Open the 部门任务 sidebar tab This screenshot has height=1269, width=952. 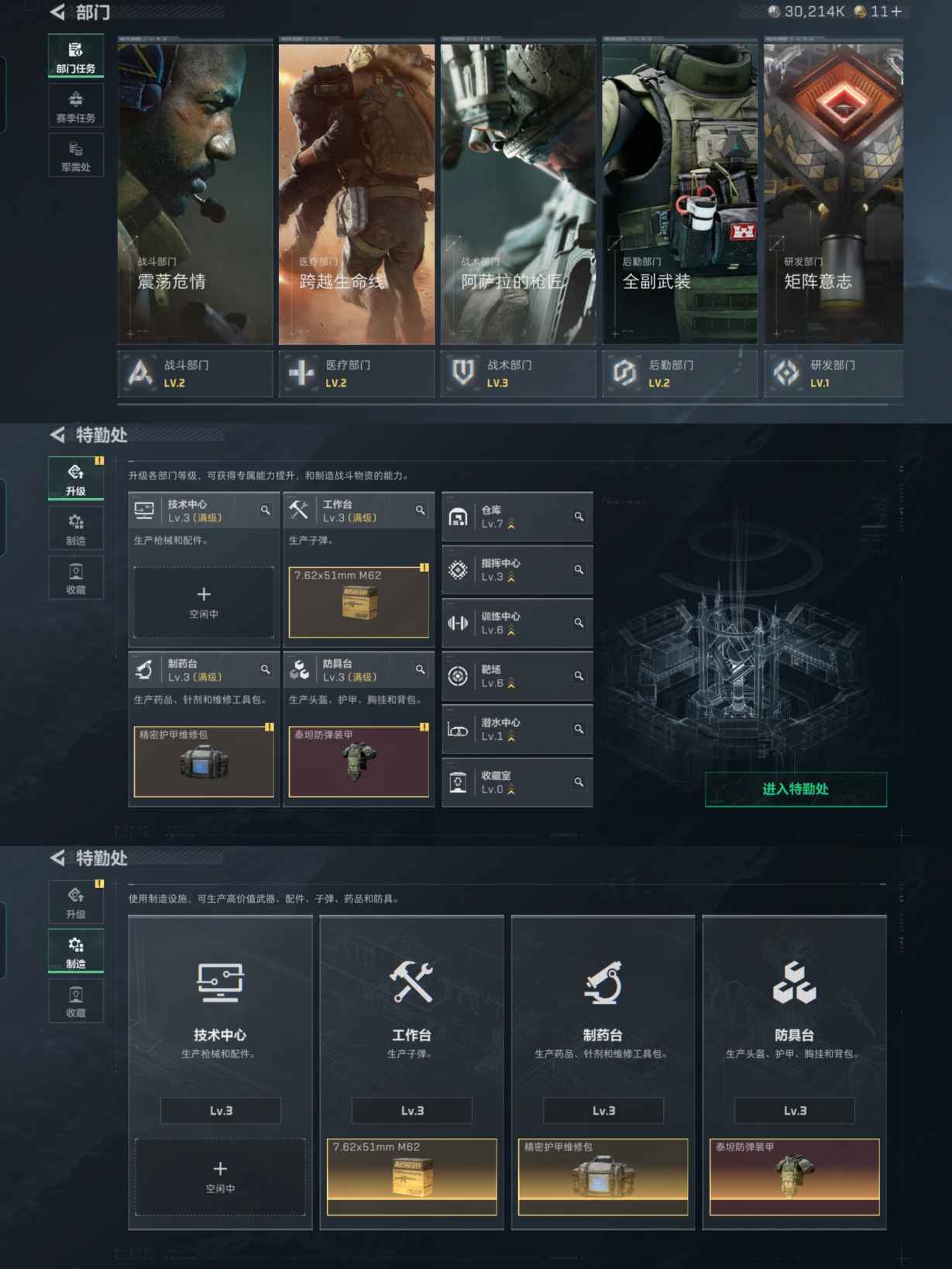[75, 56]
